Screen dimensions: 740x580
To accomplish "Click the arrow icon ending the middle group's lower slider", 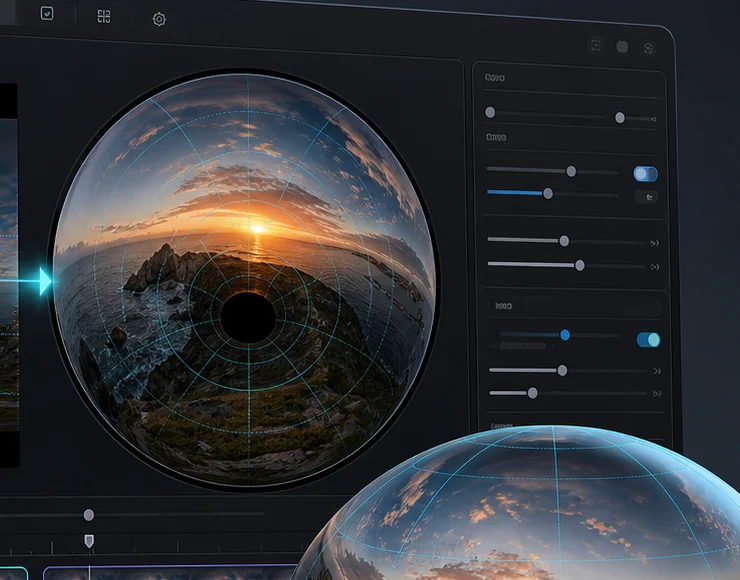I will tap(655, 267).
